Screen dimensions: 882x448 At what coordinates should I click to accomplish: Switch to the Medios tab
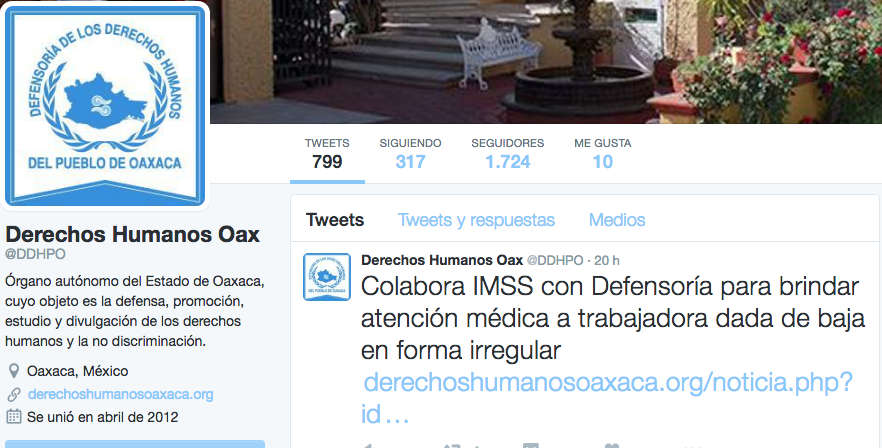[616, 219]
